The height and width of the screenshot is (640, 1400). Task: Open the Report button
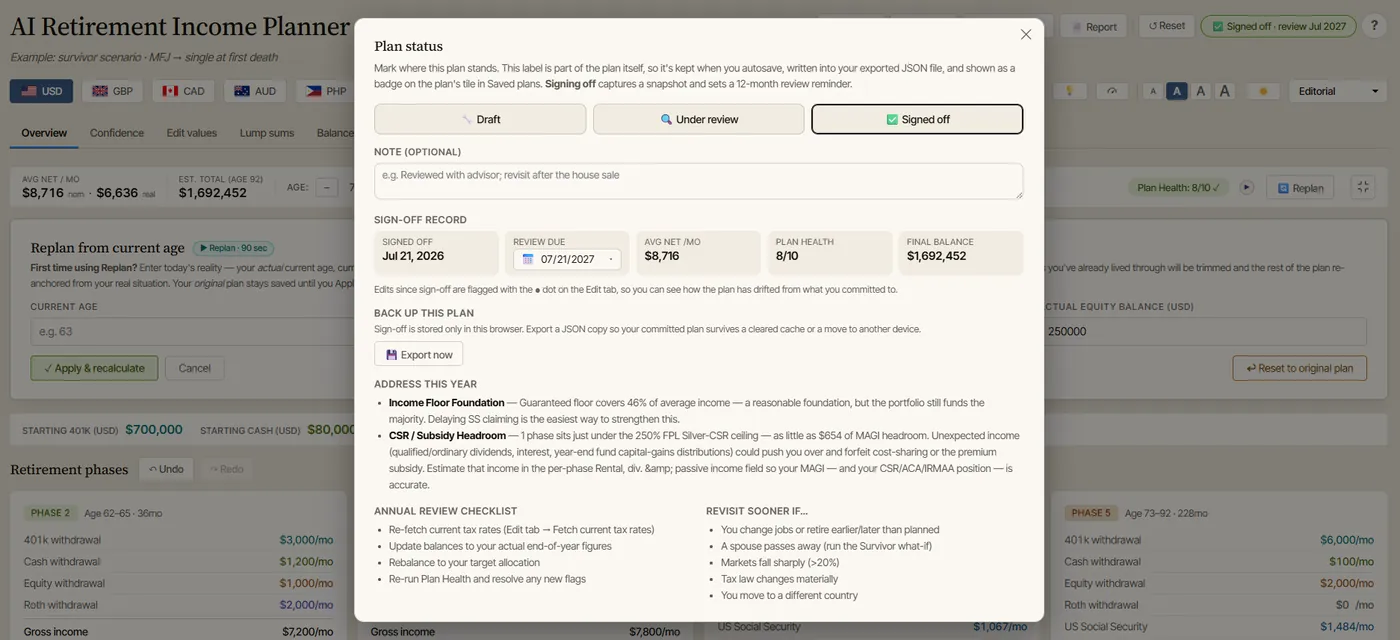[1094, 27]
